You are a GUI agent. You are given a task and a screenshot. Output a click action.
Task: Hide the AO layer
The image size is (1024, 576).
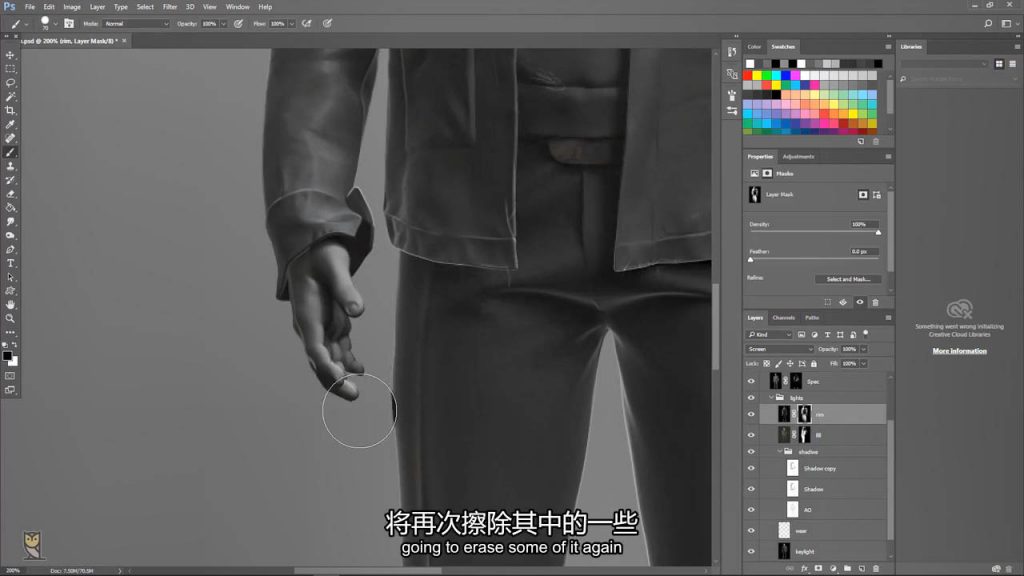tap(751, 510)
